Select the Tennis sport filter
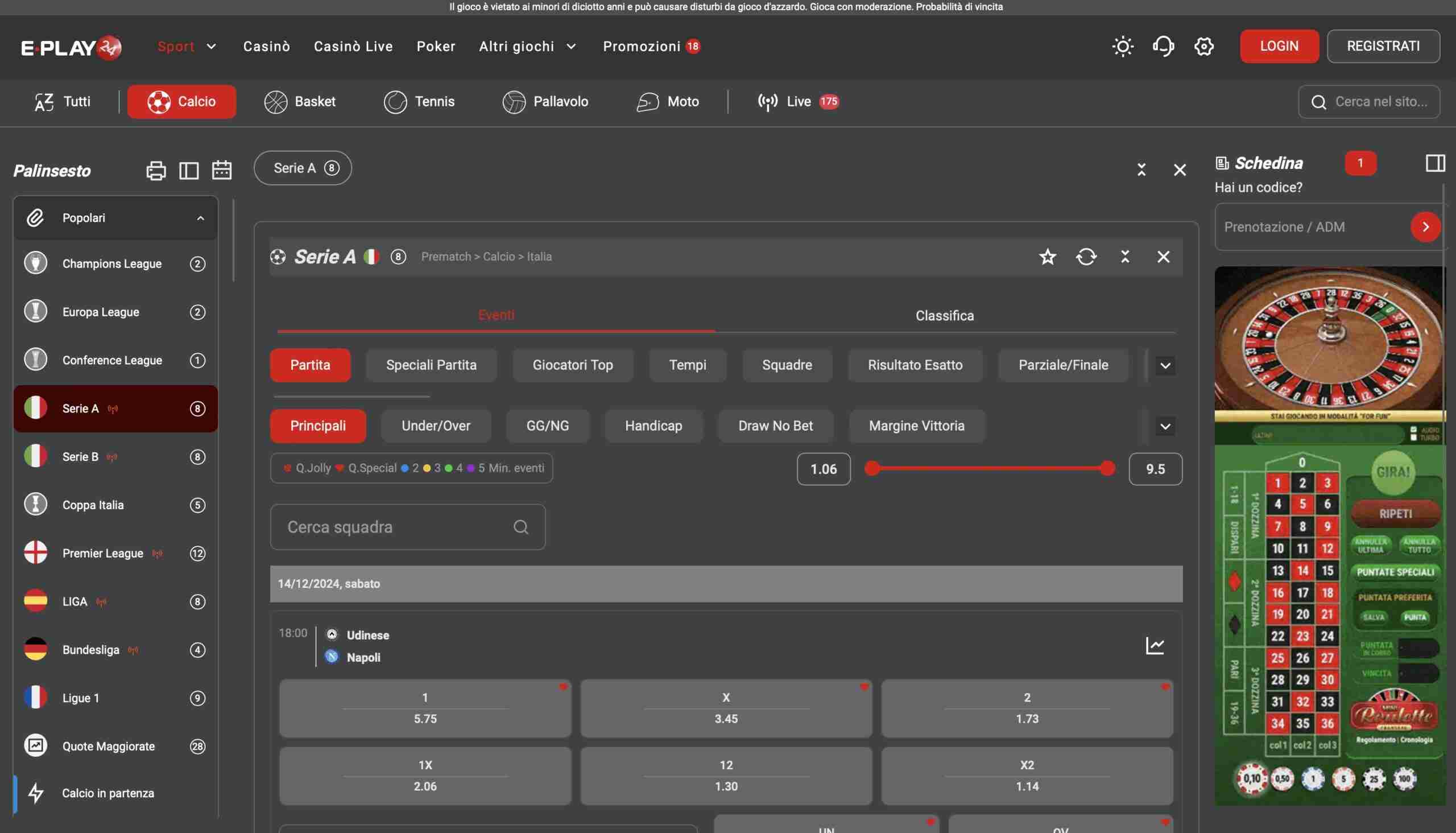 (x=419, y=102)
